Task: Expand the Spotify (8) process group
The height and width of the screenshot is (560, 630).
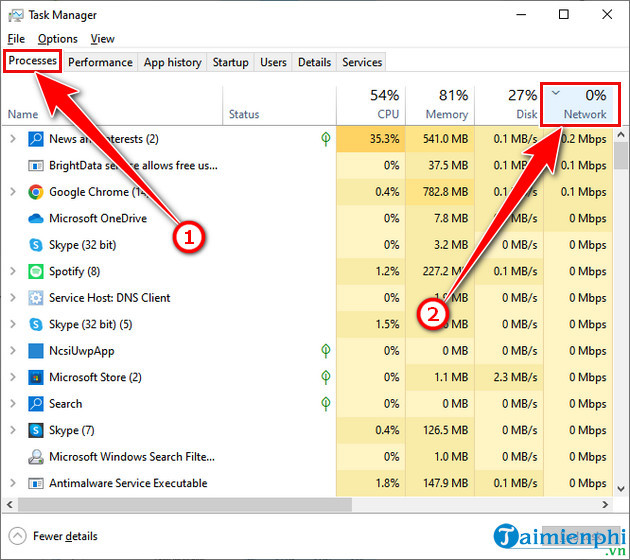Action: click(13, 271)
